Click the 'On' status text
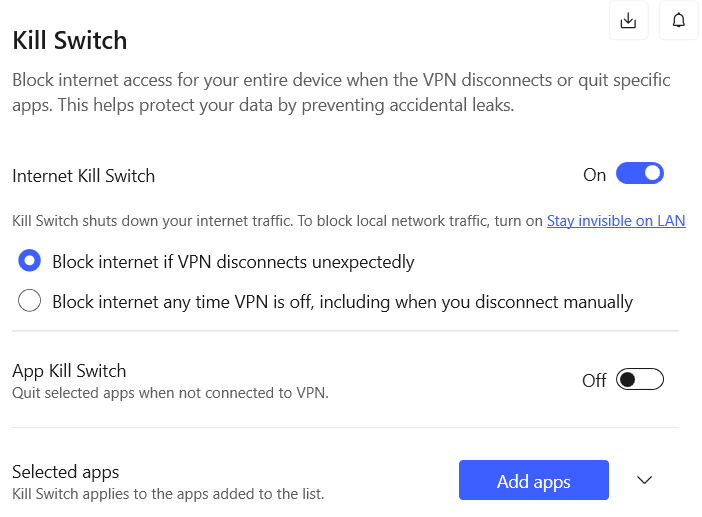Screen dimensions: 702x517 click(x=595, y=175)
